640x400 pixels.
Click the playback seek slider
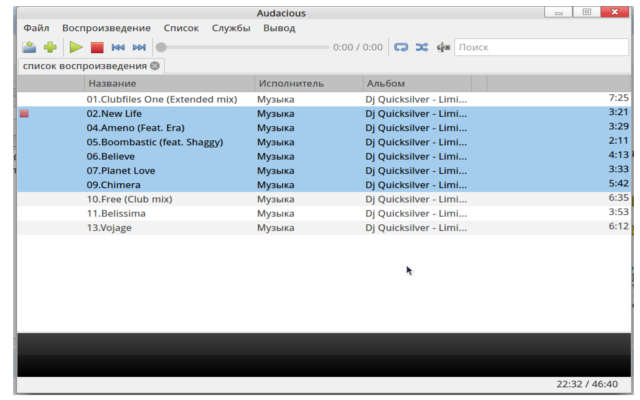click(244, 47)
